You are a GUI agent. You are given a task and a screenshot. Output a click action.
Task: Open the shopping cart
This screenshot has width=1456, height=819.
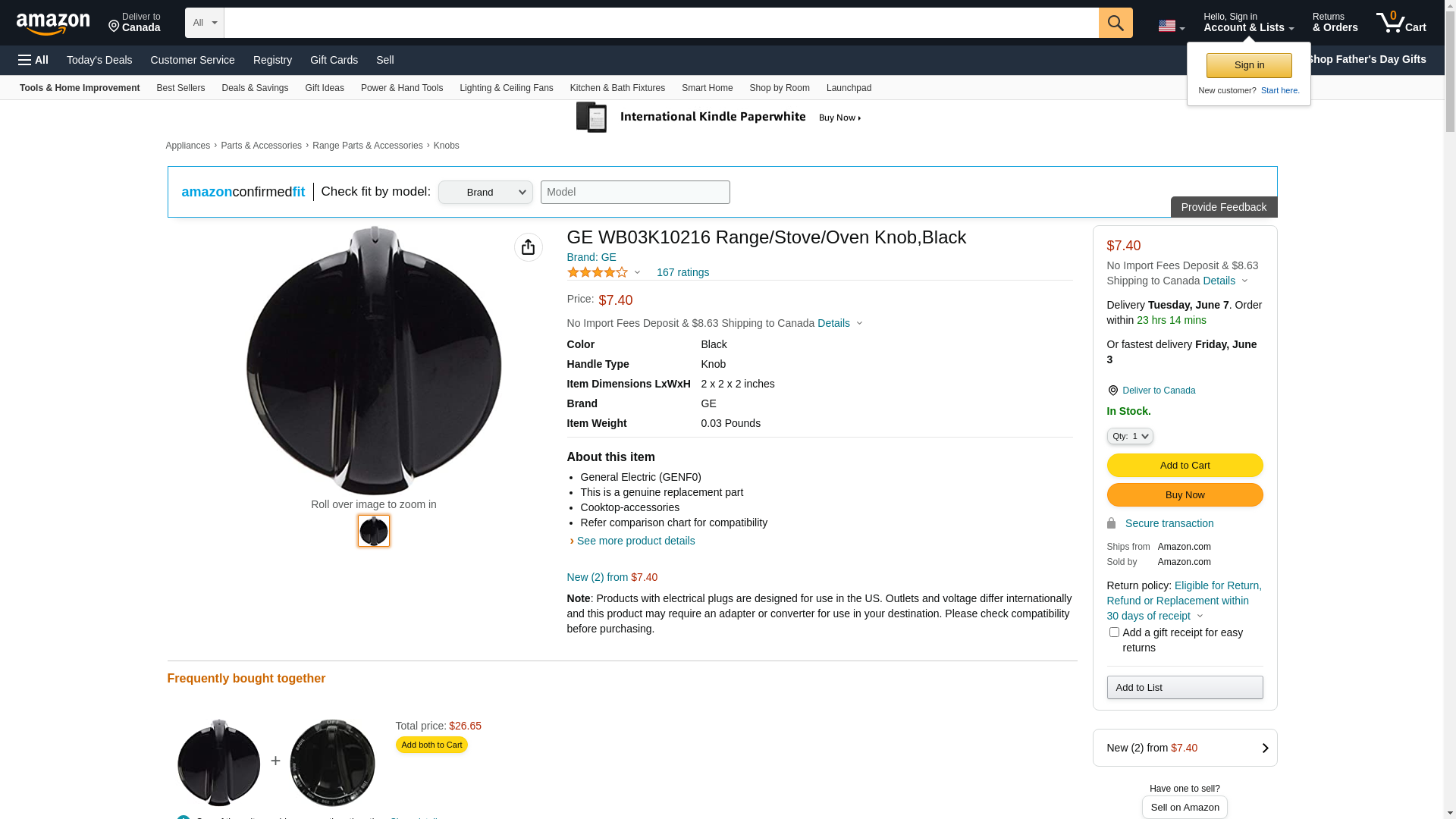pos(1401,23)
